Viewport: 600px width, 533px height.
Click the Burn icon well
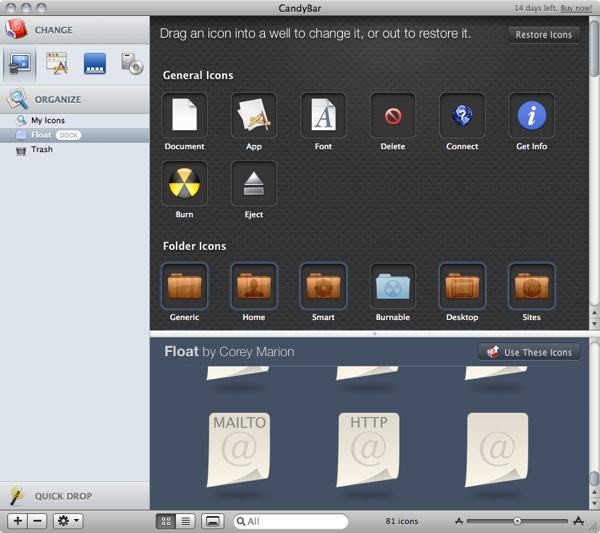[x=184, y=183]
